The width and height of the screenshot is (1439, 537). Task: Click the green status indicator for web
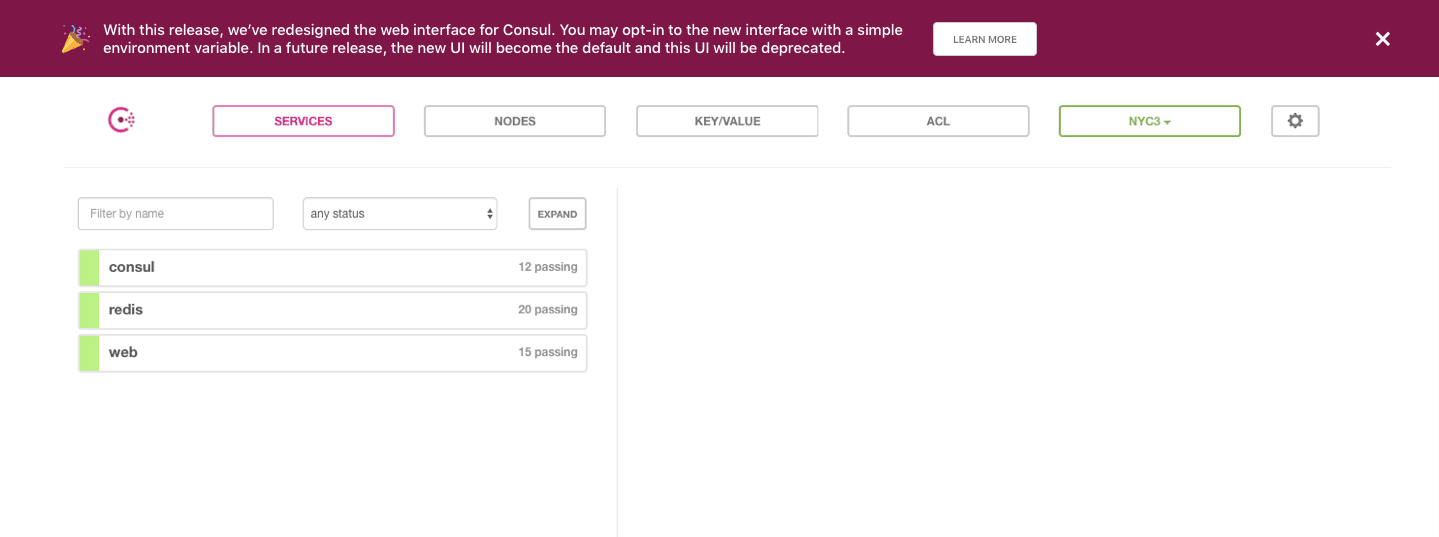[89, 353]
